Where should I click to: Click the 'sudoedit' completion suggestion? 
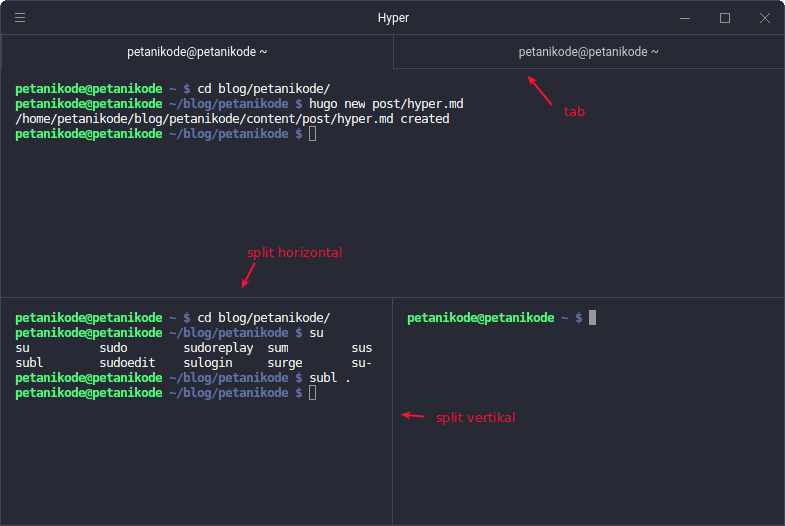click(127, 363)
